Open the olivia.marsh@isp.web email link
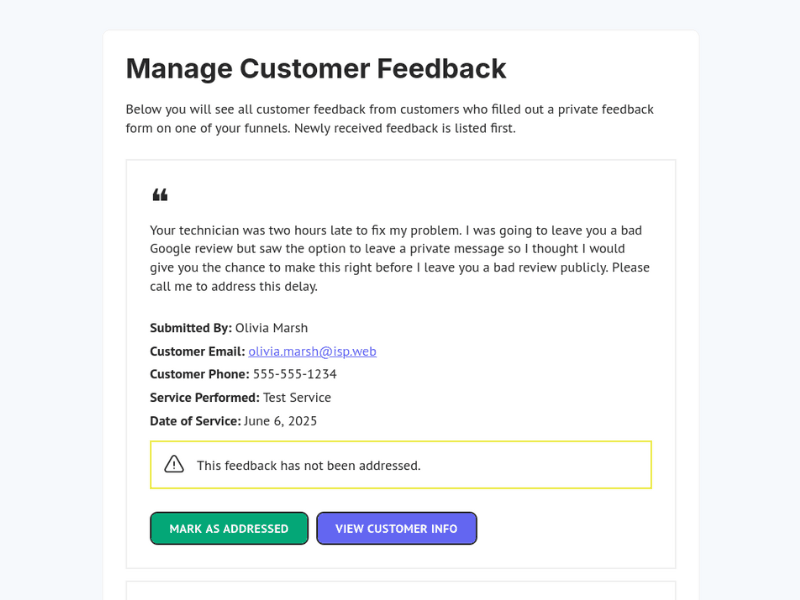The image size is (800, 600). [x=312, y=351]
